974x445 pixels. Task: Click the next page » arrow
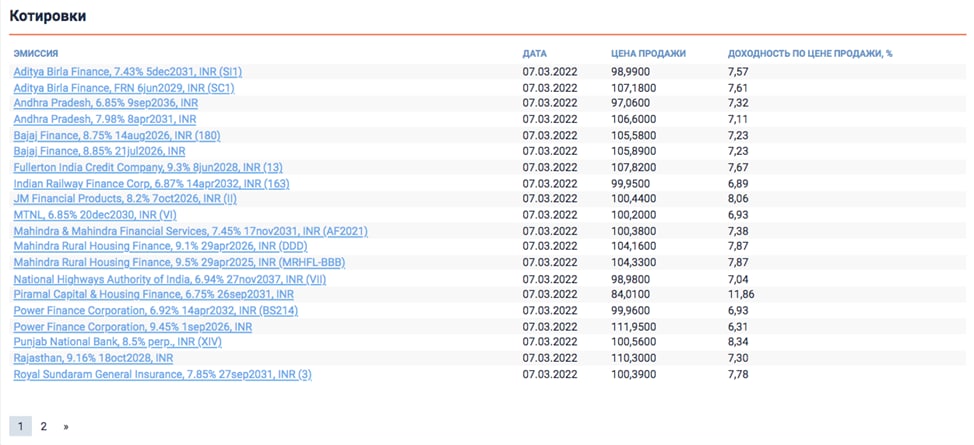(66, 427)
